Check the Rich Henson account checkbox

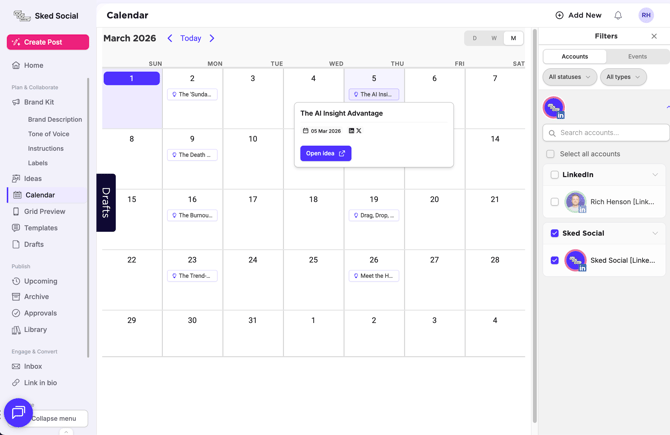coord(555,202)
